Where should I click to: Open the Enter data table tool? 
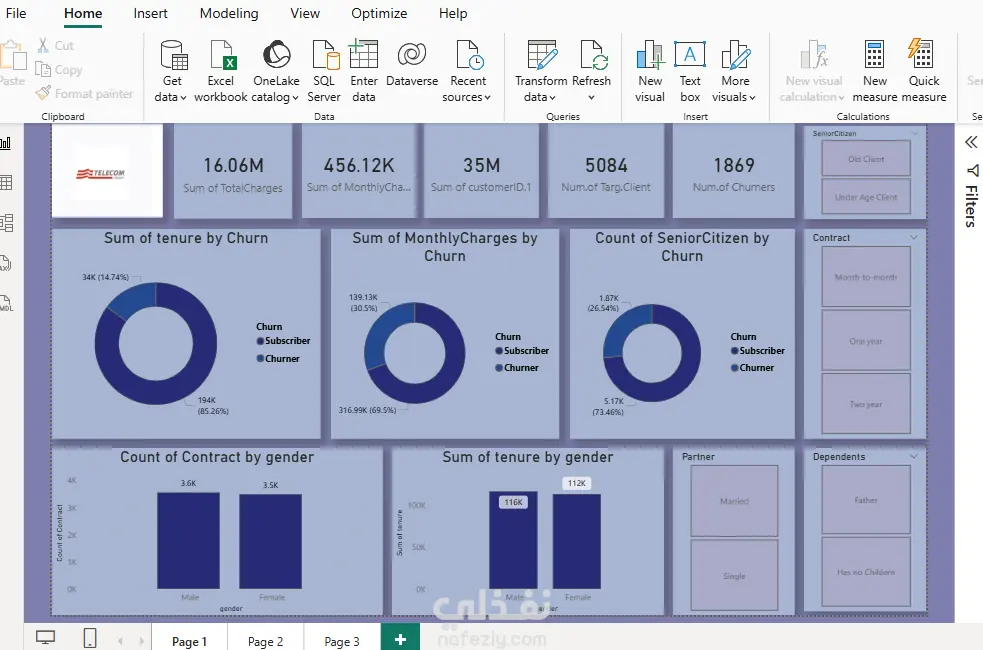[x=364, y=71]
